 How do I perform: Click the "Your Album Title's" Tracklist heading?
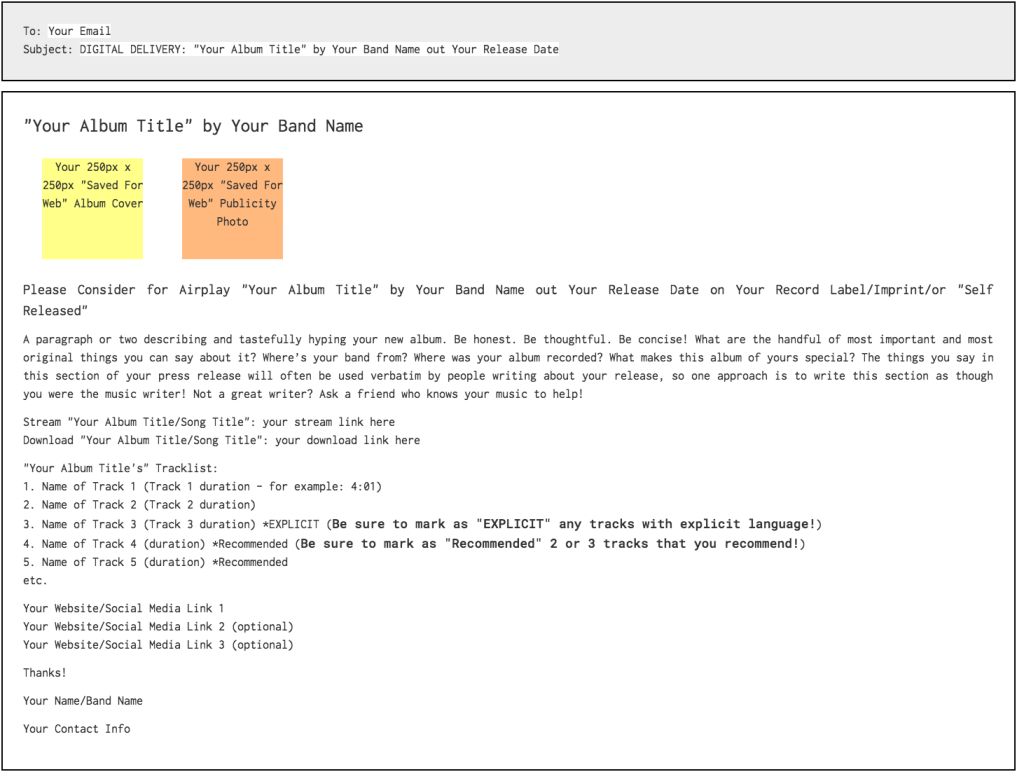120,468
